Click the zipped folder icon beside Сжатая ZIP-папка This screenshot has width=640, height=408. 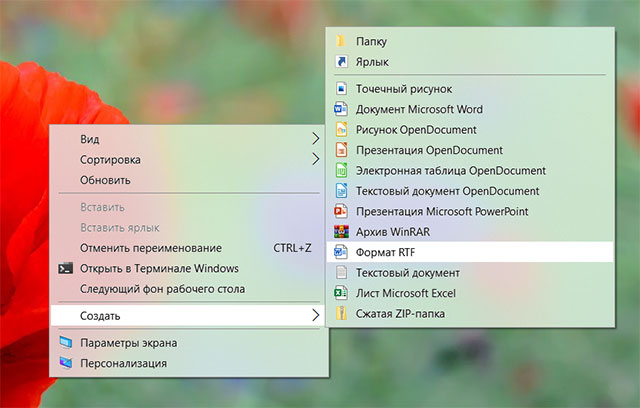tap(341, 313)
